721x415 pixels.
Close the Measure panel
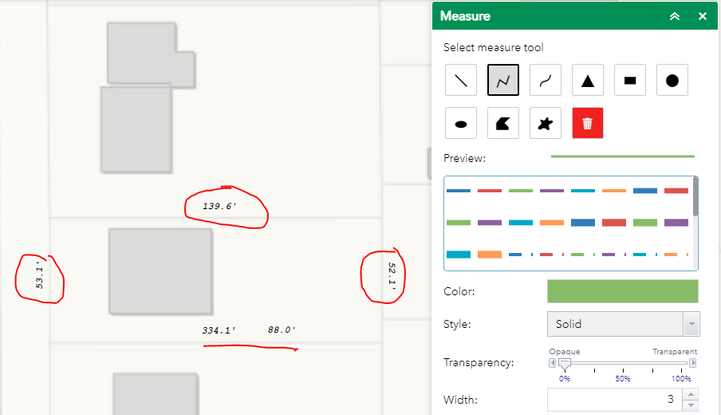click(703, 16)
